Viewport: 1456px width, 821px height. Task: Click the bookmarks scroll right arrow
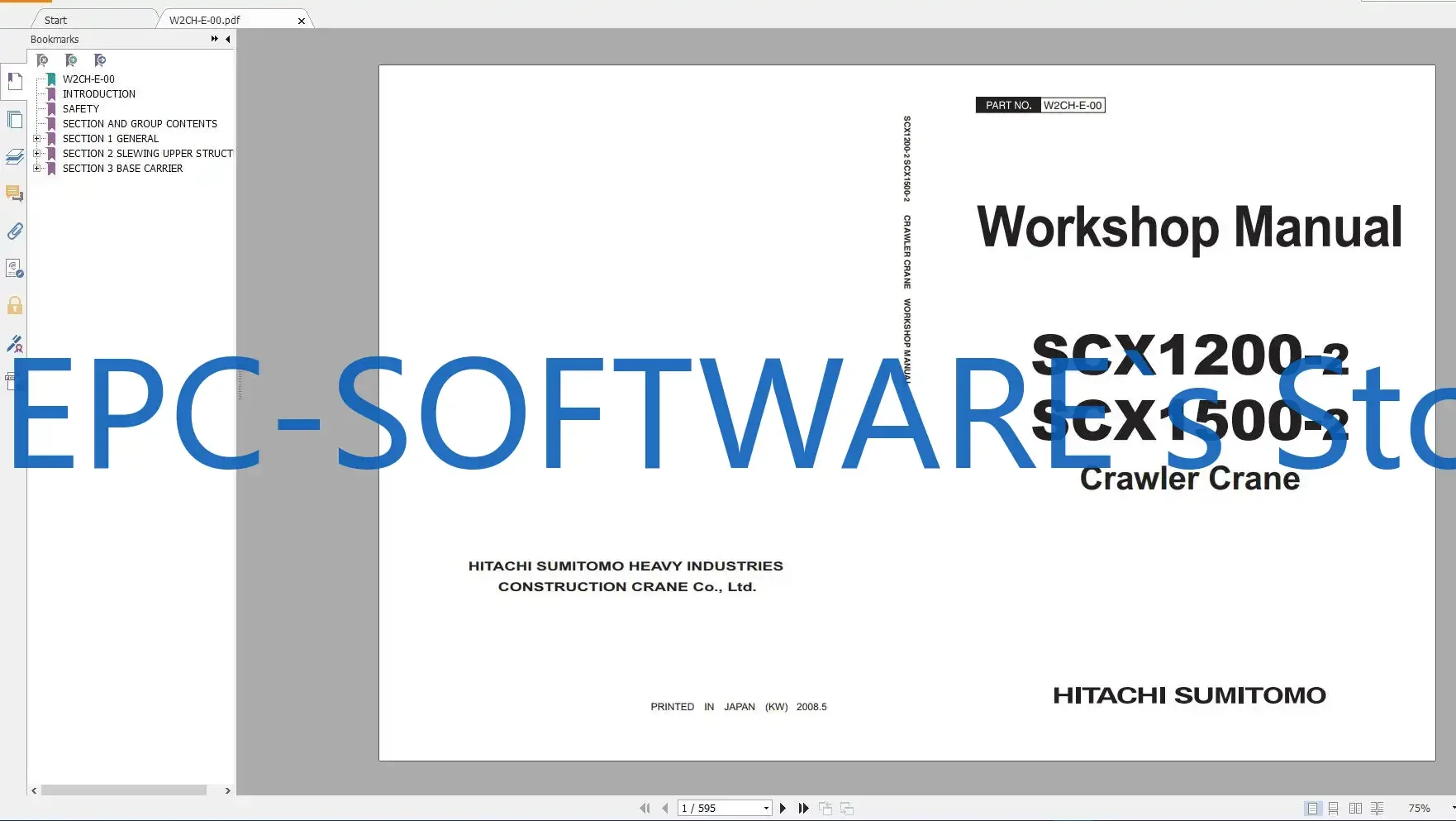228,790
